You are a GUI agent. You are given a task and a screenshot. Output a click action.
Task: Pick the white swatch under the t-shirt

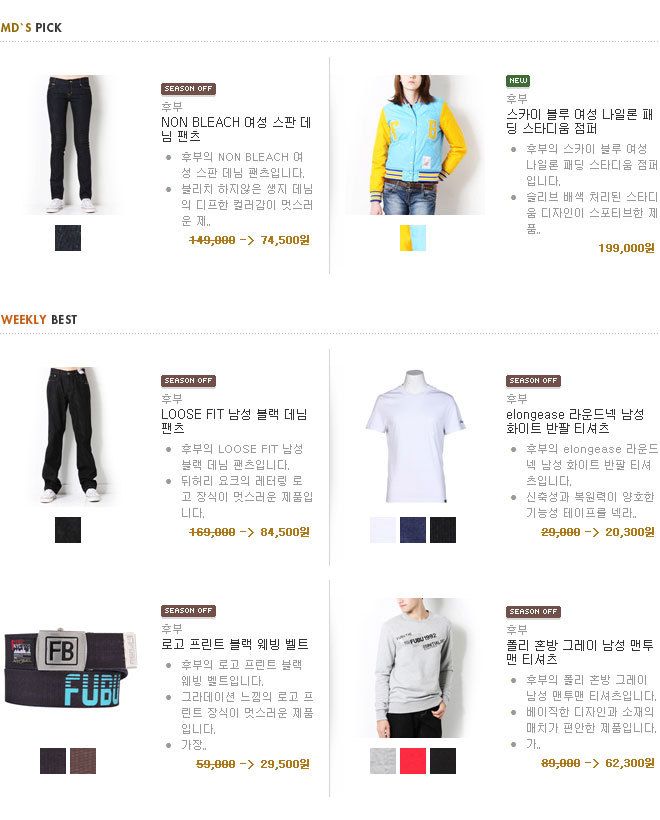point(383,530)
